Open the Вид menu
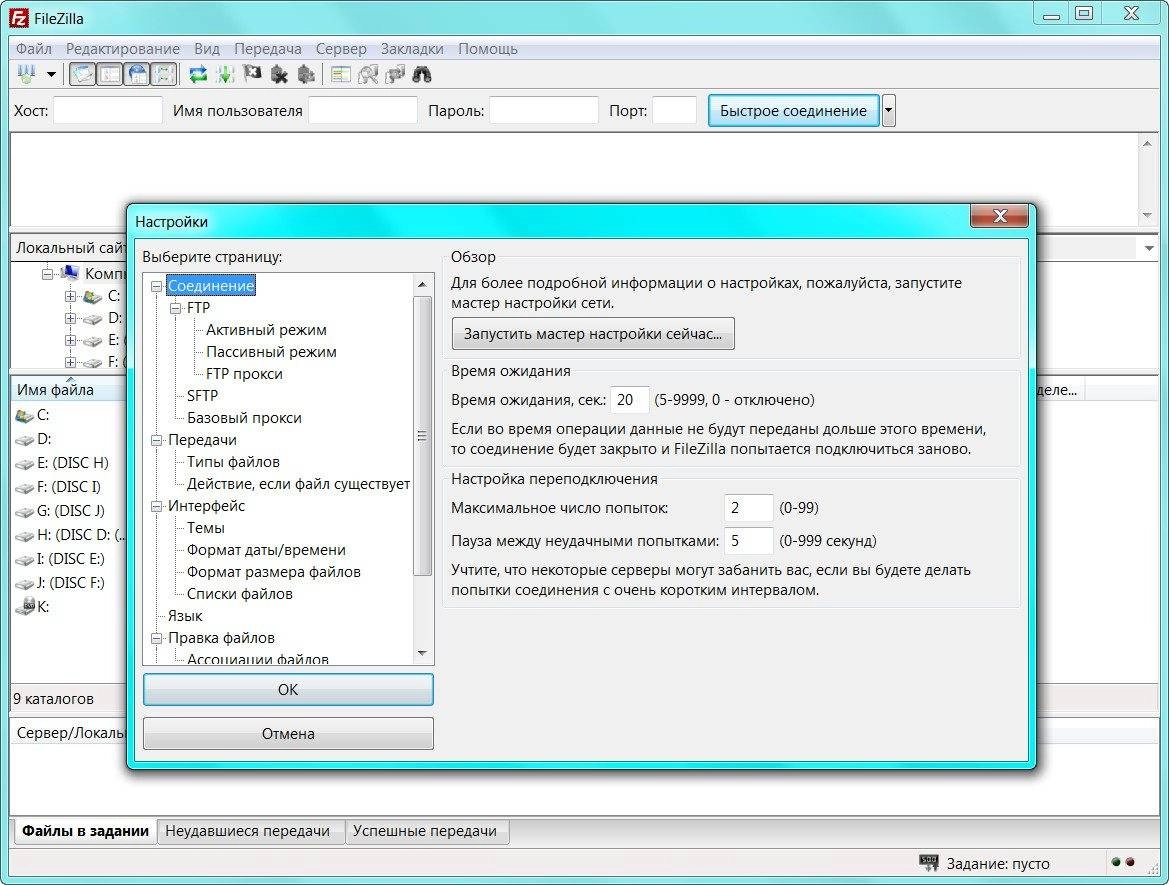 (207, 48)
